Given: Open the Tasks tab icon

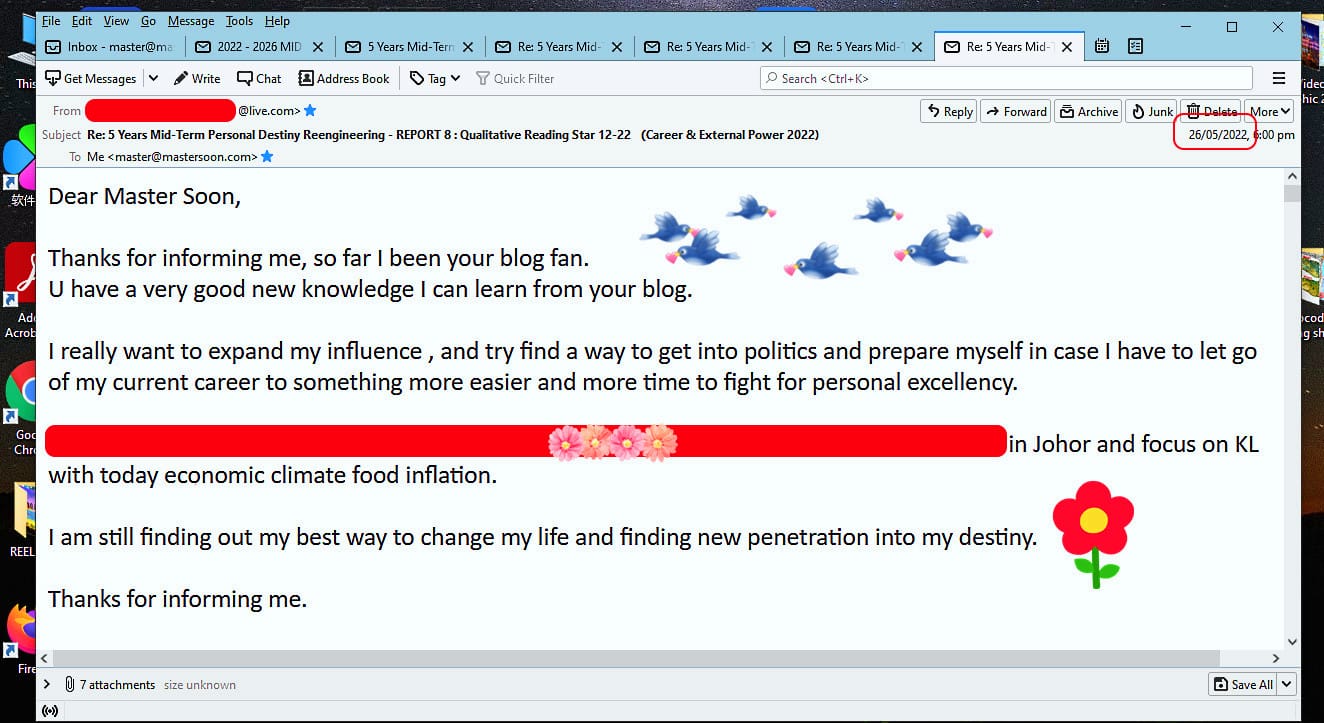Looking at the screenshot, I should [1135, 46].
